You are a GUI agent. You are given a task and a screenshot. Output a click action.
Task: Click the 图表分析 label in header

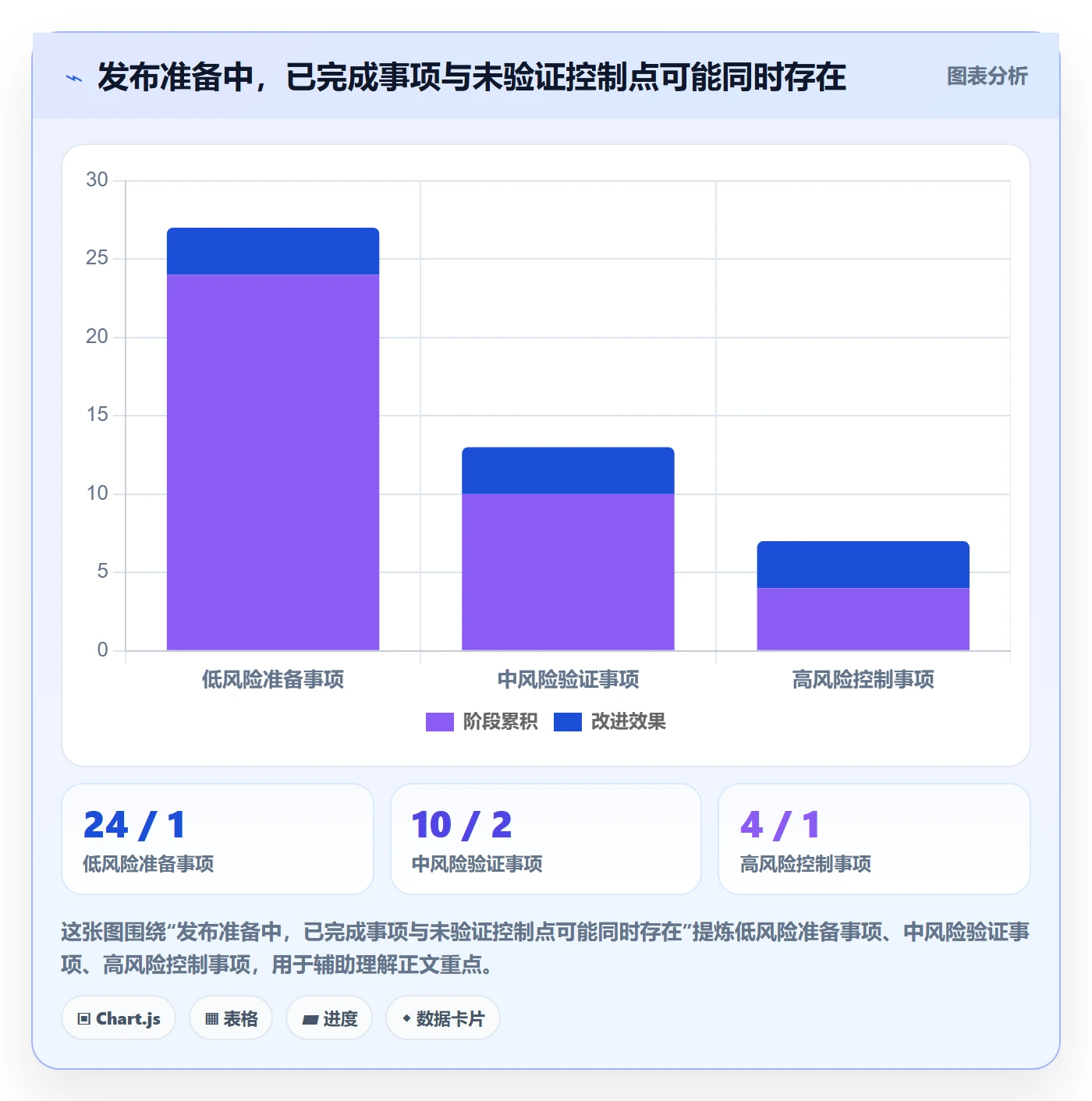click(987, 76)
